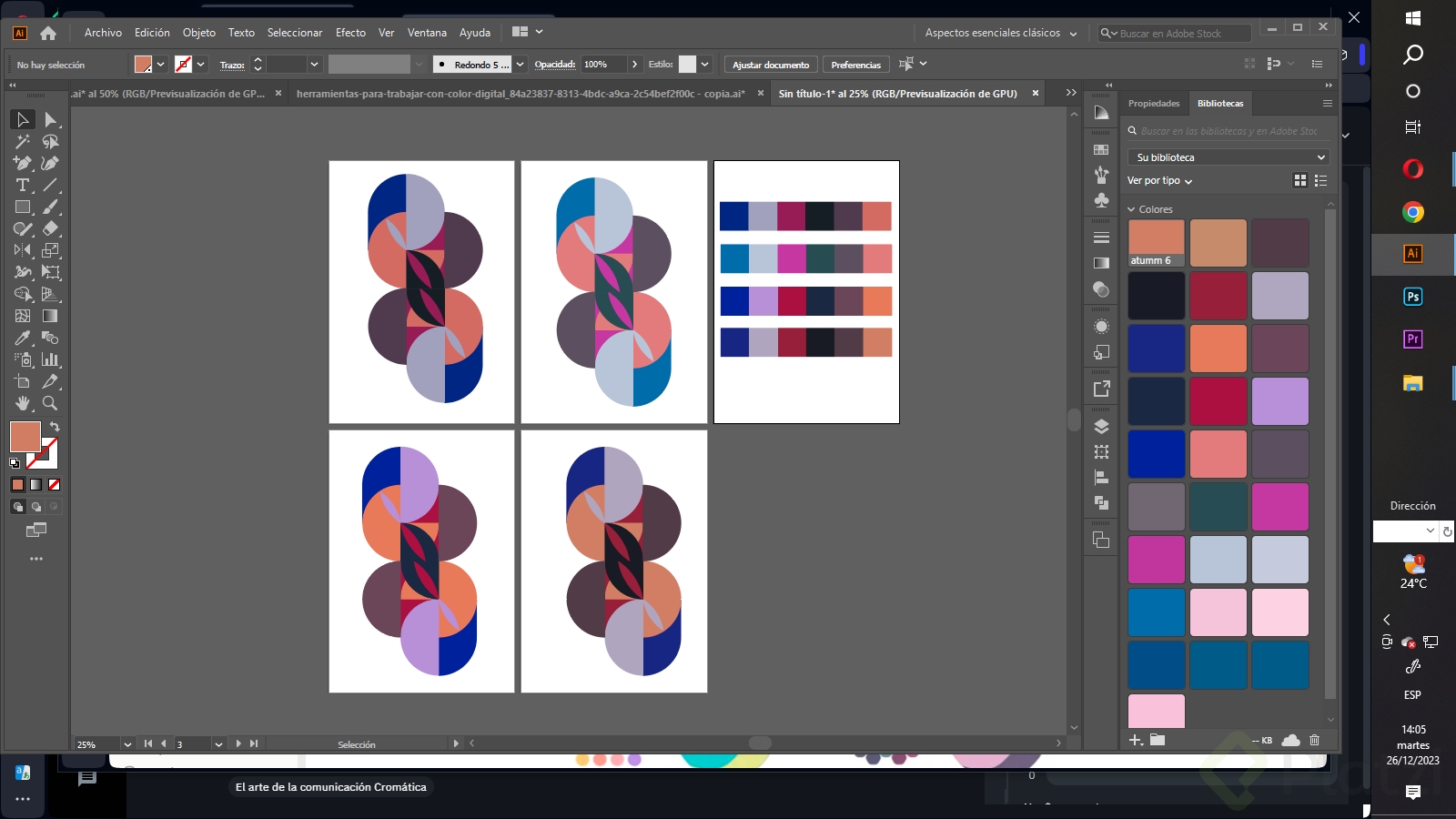Open the Su biblioteca library dropdown

pyautogui.click(x=1228, y=157)
